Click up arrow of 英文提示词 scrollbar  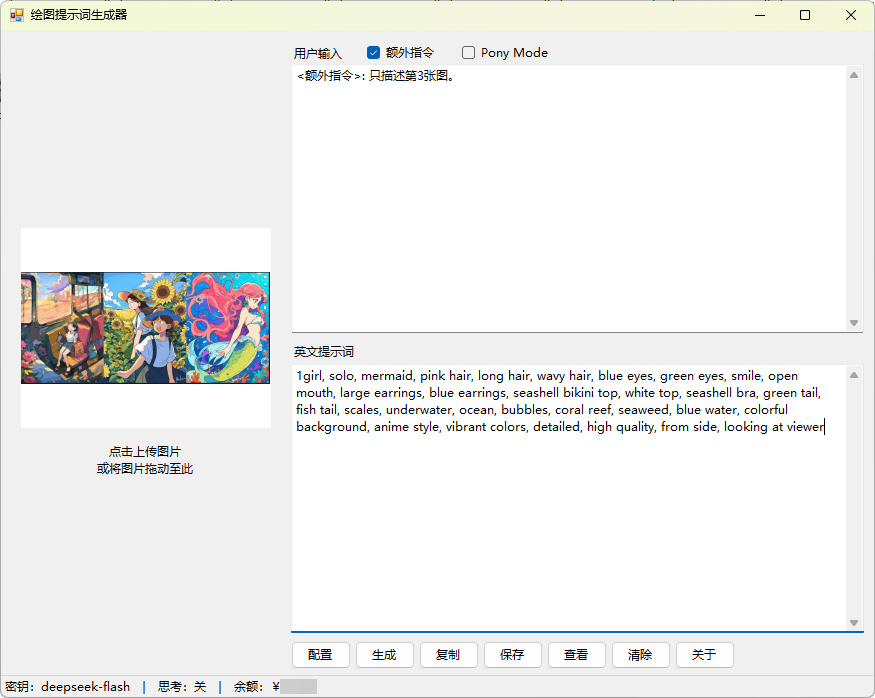854,375
